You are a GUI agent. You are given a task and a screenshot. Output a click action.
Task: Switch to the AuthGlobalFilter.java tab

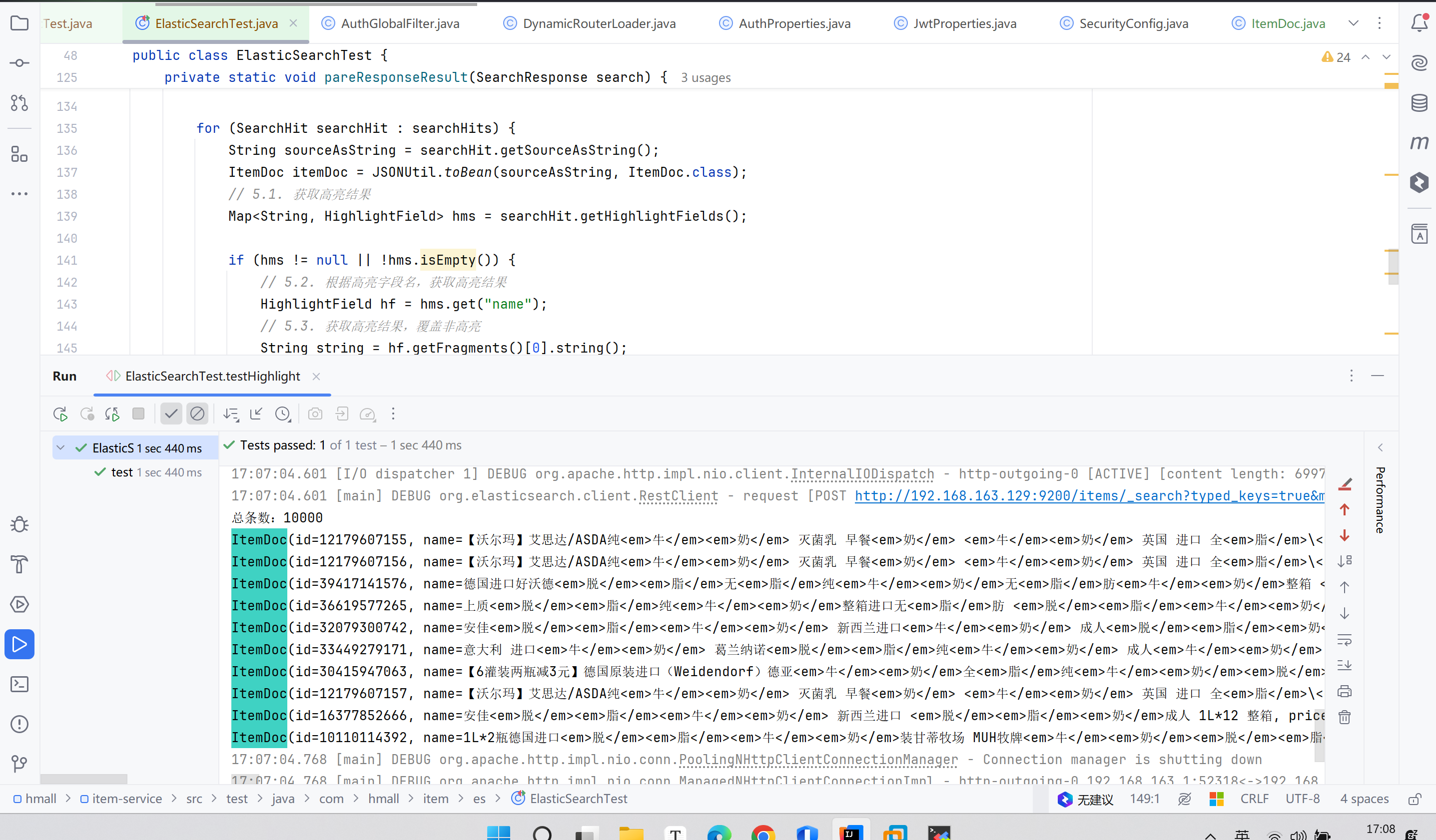click(399, 23)
